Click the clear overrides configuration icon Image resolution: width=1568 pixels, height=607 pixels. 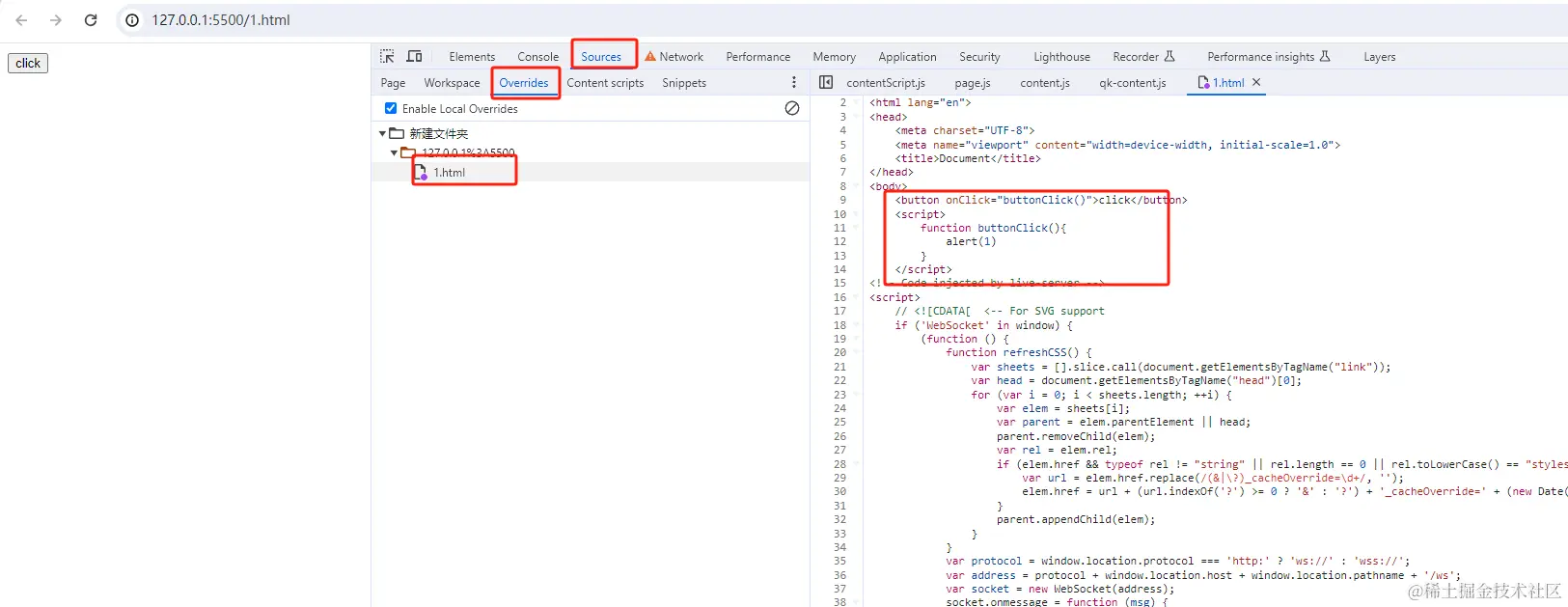[x=792, y=108]
